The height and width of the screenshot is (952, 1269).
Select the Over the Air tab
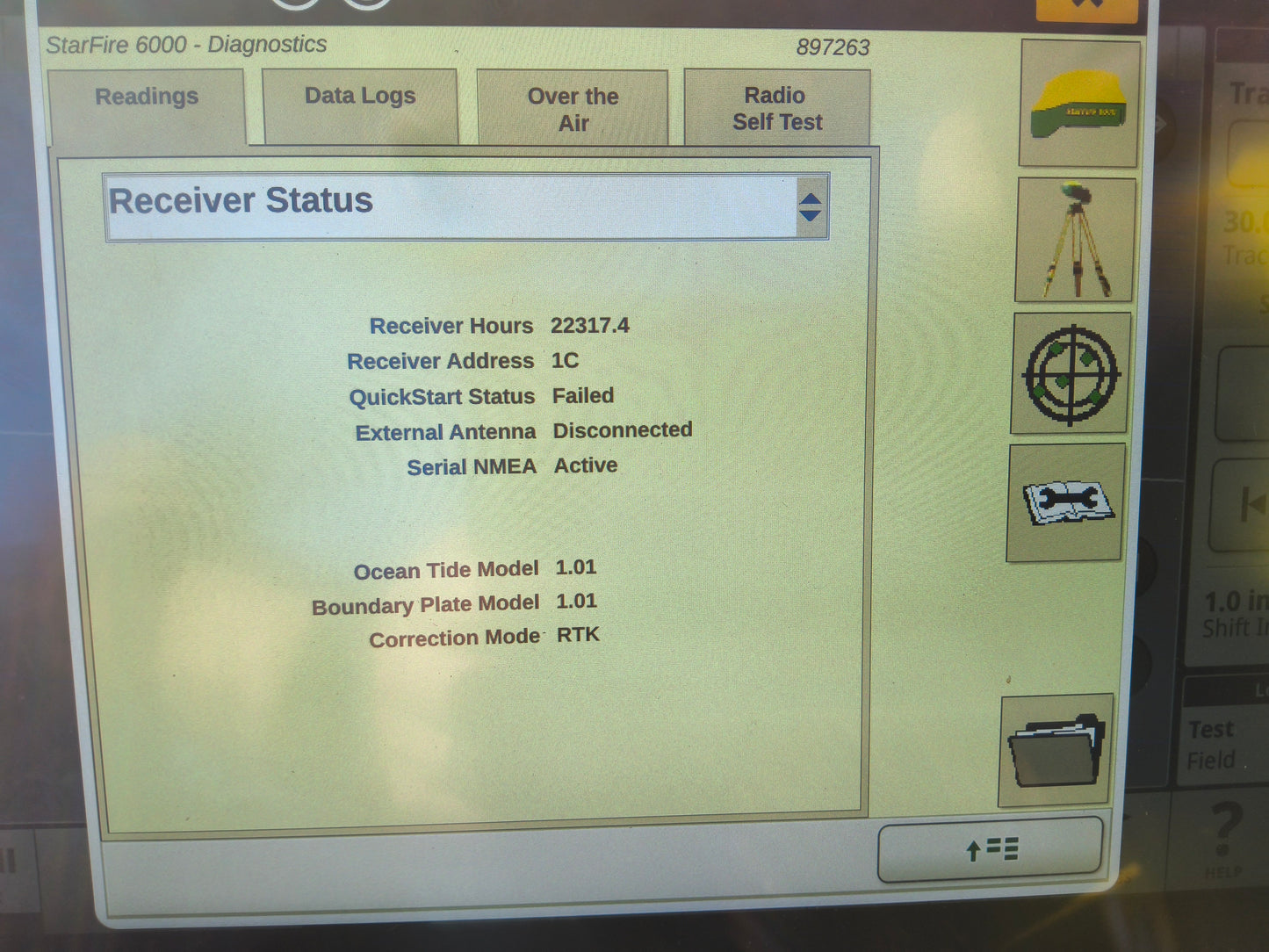click(x=573, y=108)
